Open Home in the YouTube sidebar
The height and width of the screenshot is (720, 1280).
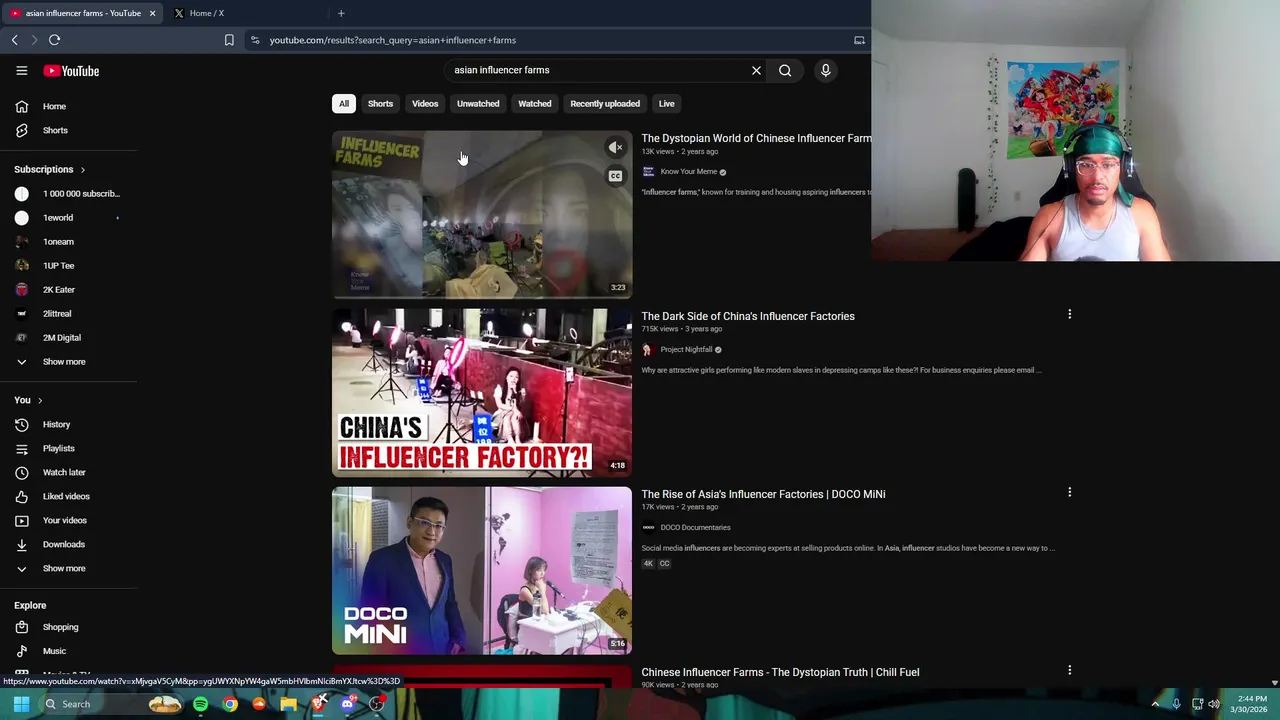pos(54,106)
